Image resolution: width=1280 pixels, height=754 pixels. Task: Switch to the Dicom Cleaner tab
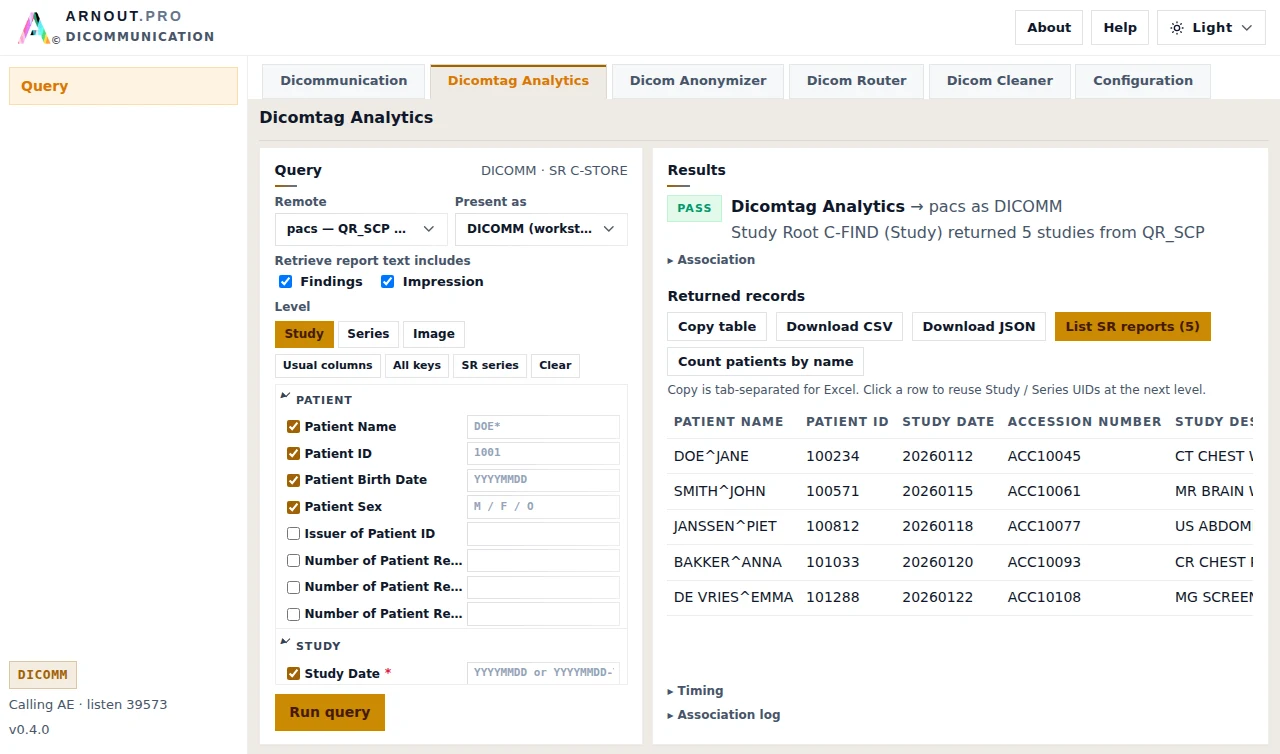tap(1000, 81)
